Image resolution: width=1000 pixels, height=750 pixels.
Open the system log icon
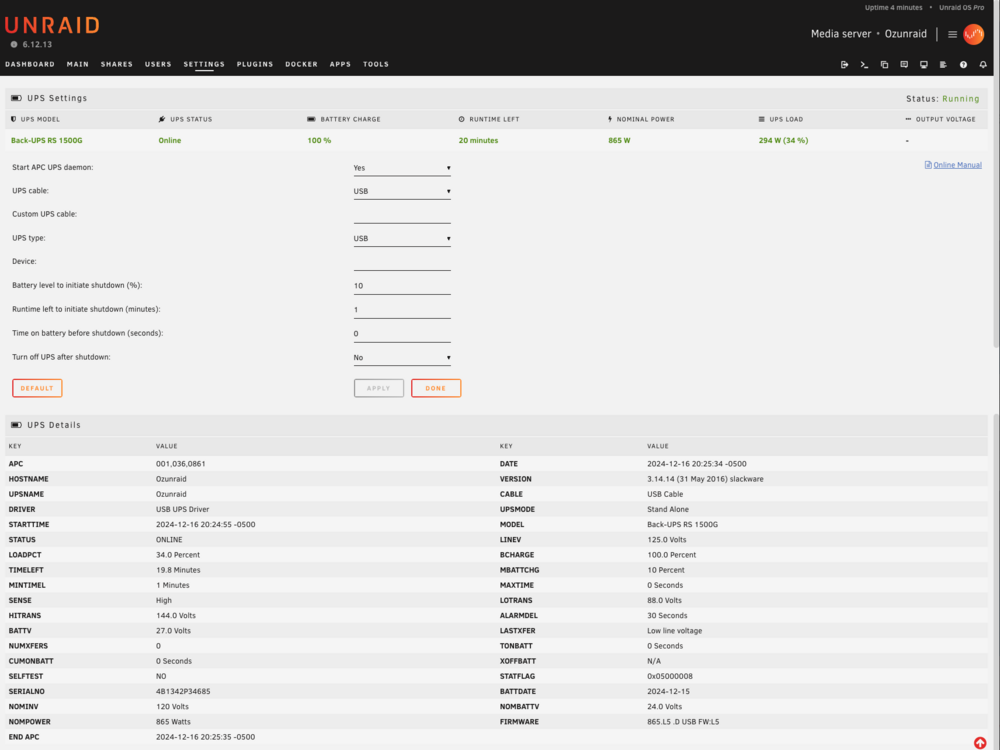(943, 64)
